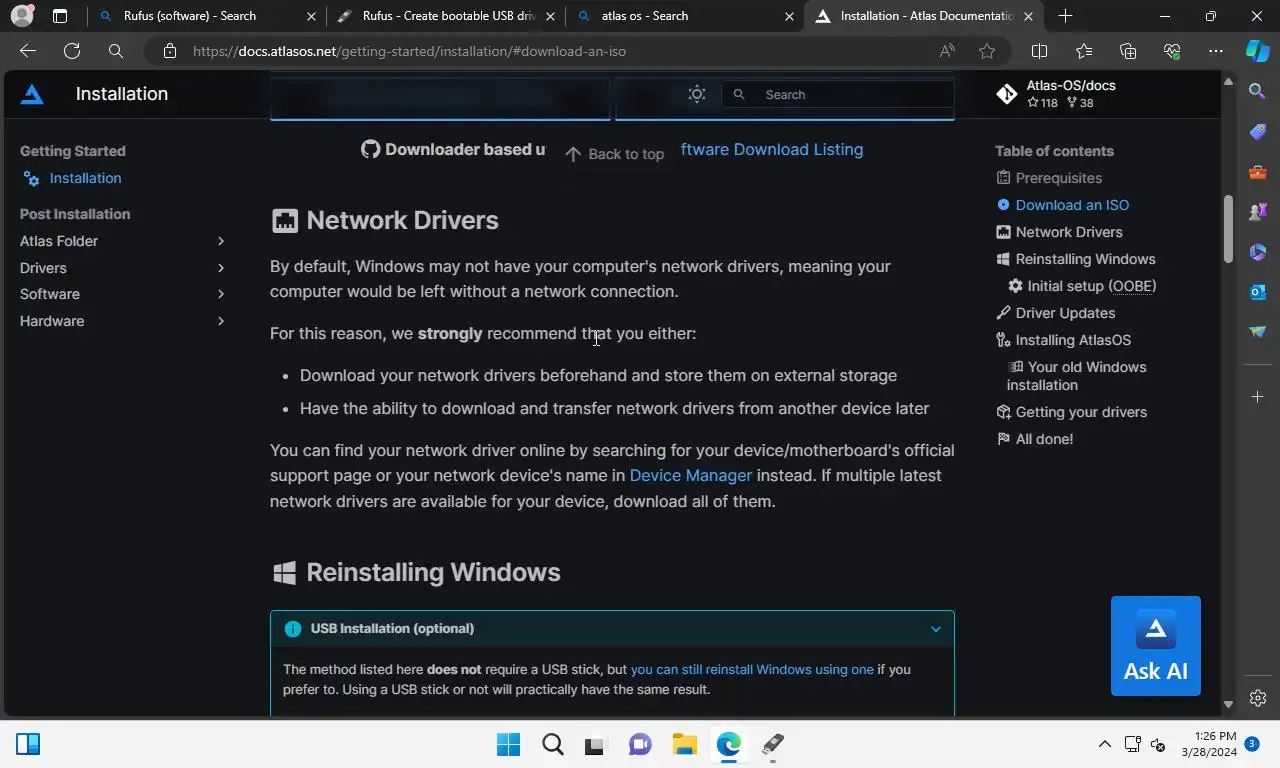Viewport: 1280px width, 768px height.
Task: Open Edge sidebar settings gear
Action: pos(1258,698)
